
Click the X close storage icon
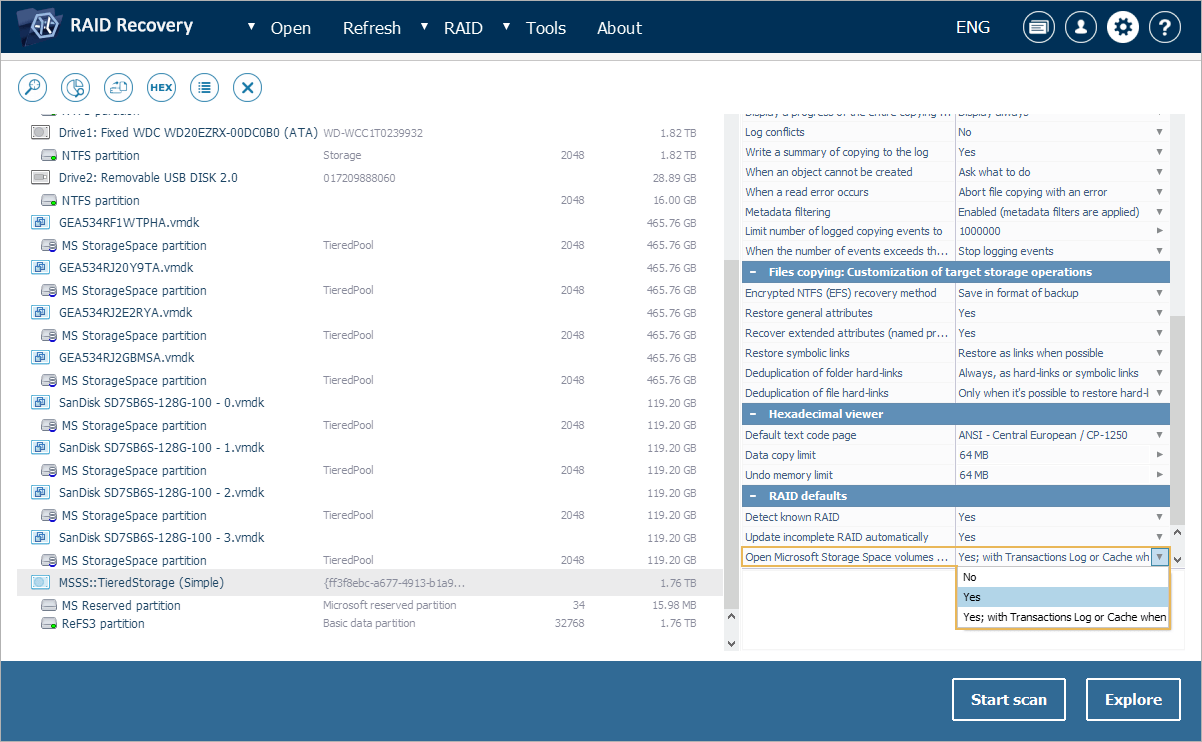click(248, 87)
